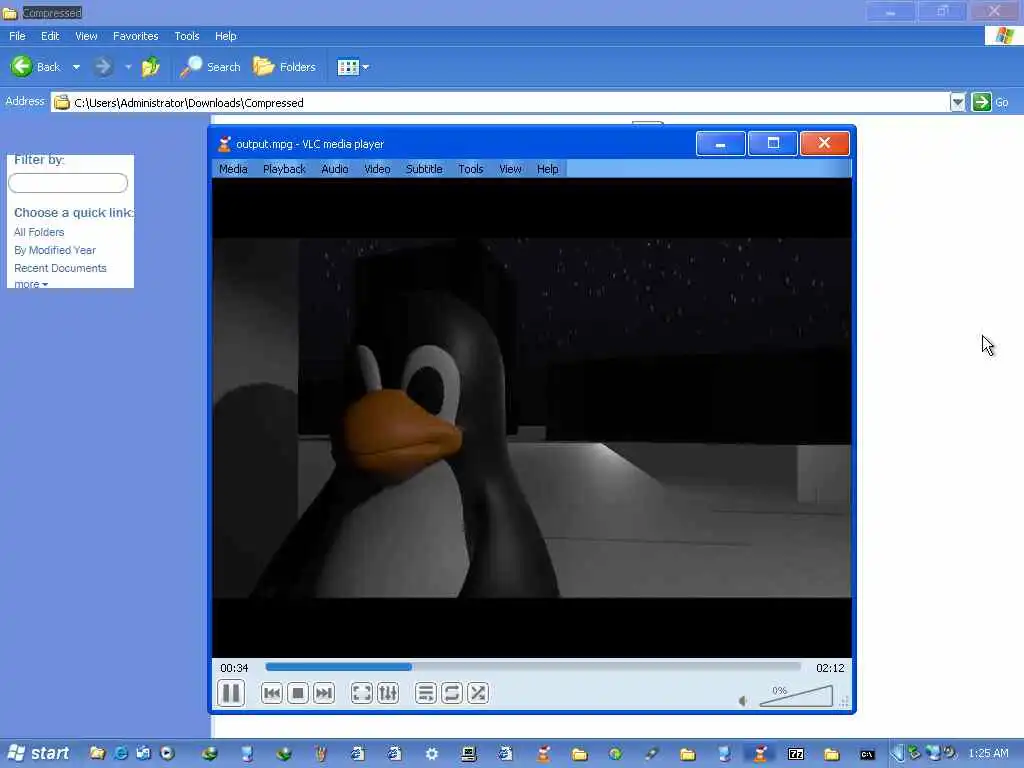Toggle the VLC playlist view
Viewport: 1024px width, 768px height.
425,693
